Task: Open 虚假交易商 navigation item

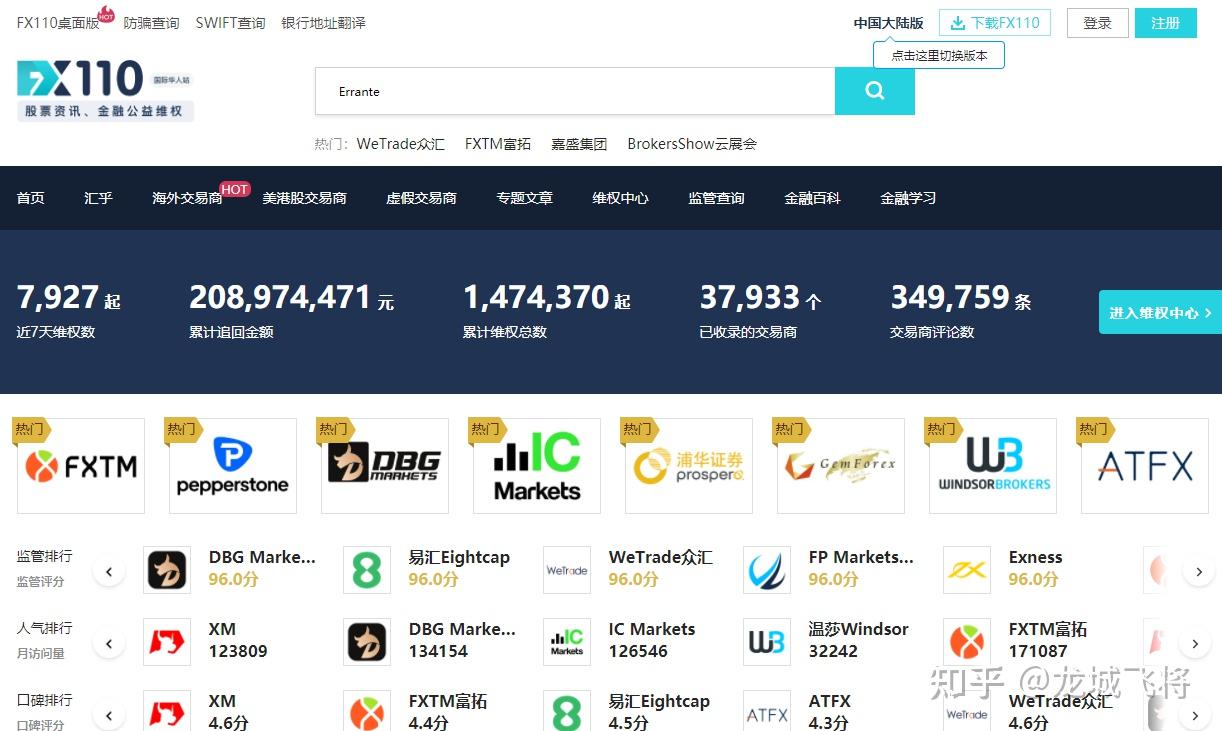Action: (421, 198)
